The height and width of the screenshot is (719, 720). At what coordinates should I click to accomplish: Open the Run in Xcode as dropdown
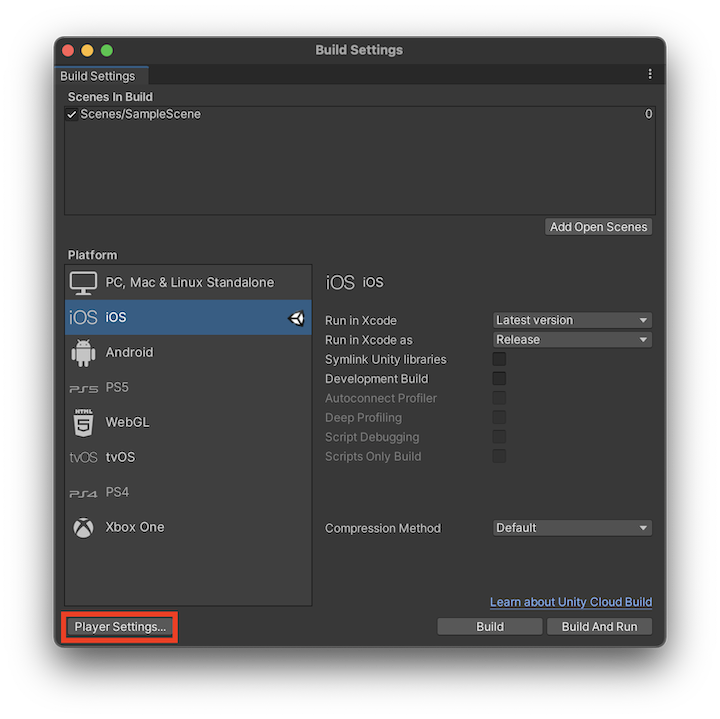pyautogui.click(x=572, y=340)
